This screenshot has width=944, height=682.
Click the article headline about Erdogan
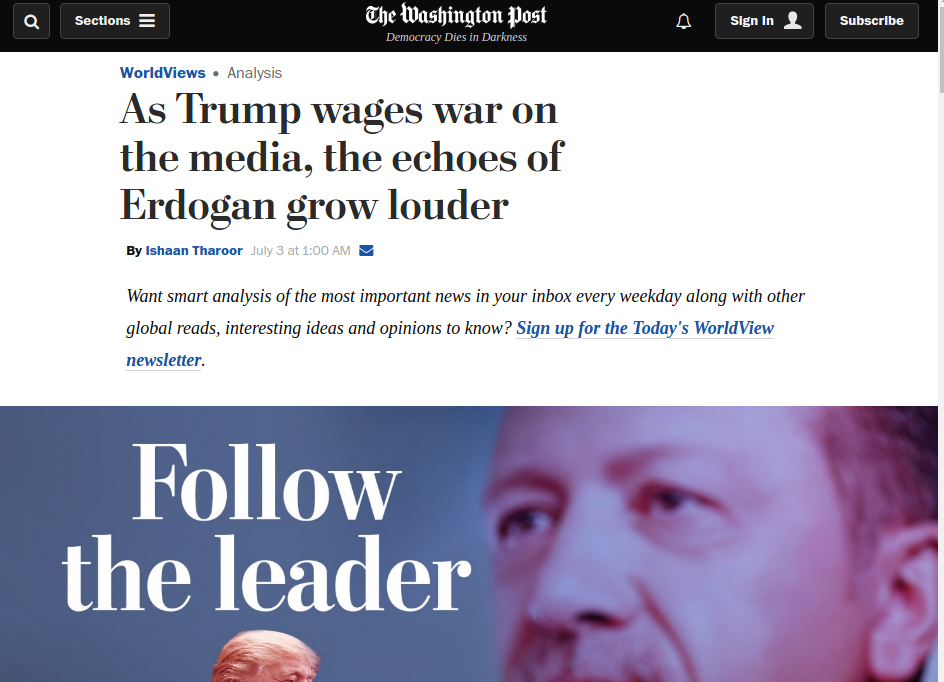tap(341, 158)
